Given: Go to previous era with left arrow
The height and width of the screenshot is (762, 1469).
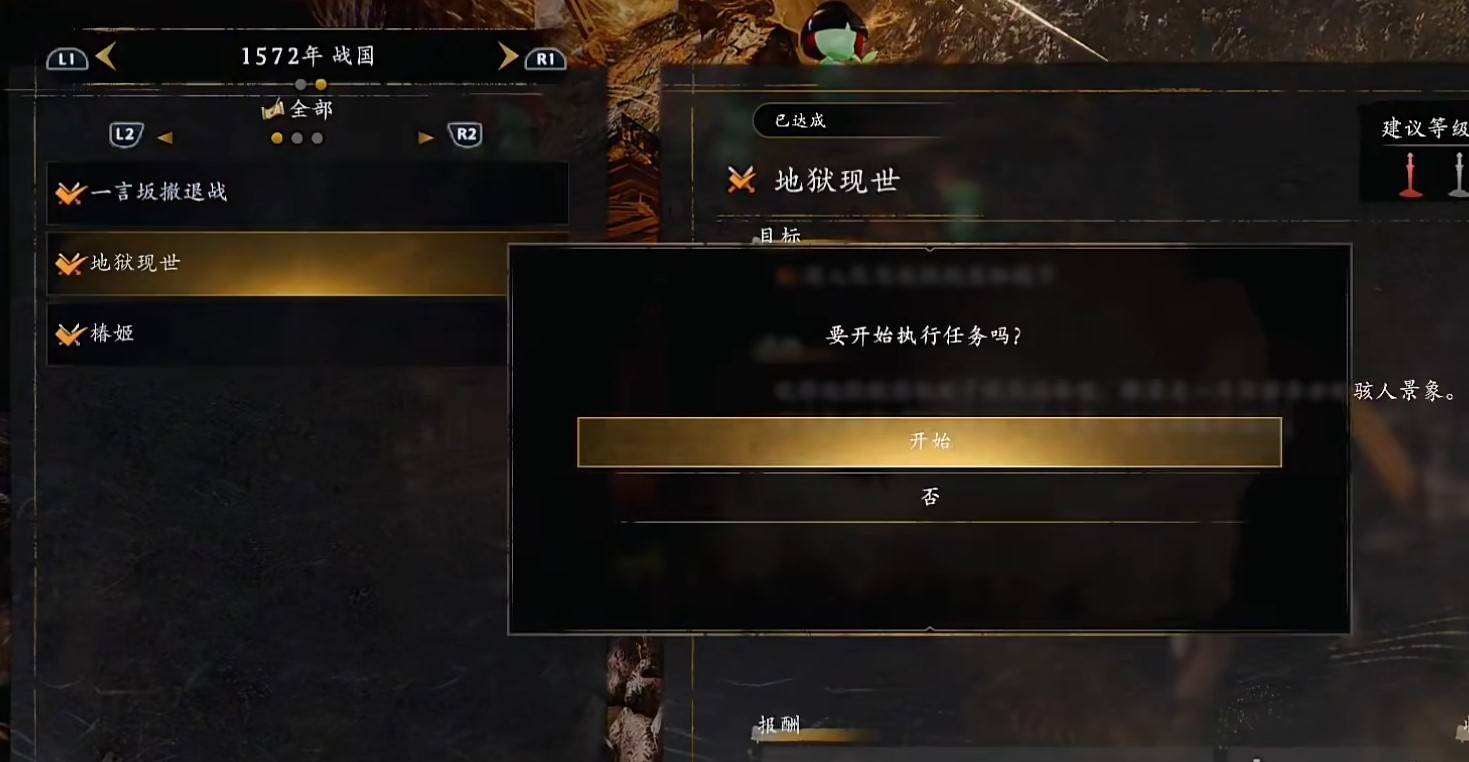Looking at the screenshot, I should 106,56.
